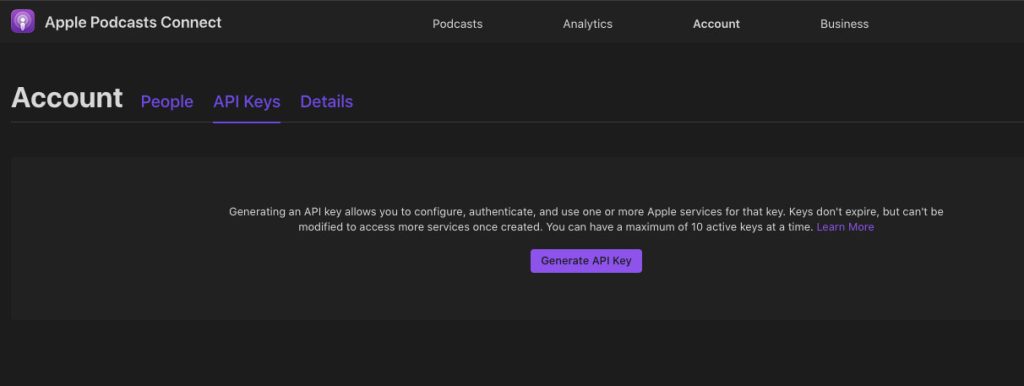Follow the Learn More link
Viewport: 1024px width, 386px height.
click(845, 227)
